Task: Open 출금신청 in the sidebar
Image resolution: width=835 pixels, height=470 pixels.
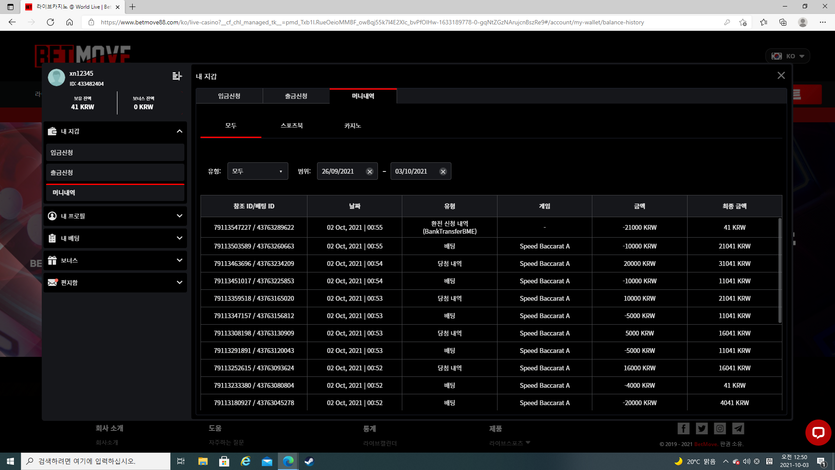Action: (115, 173)
